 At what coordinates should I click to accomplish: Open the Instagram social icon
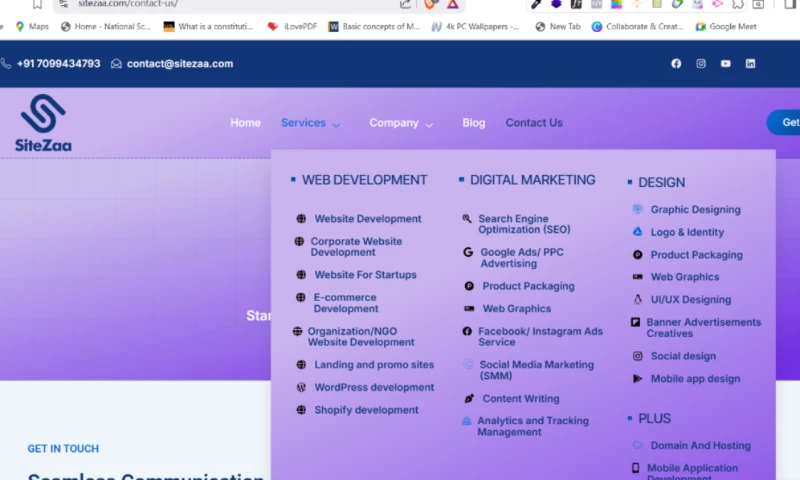click(x=701, y=64)
